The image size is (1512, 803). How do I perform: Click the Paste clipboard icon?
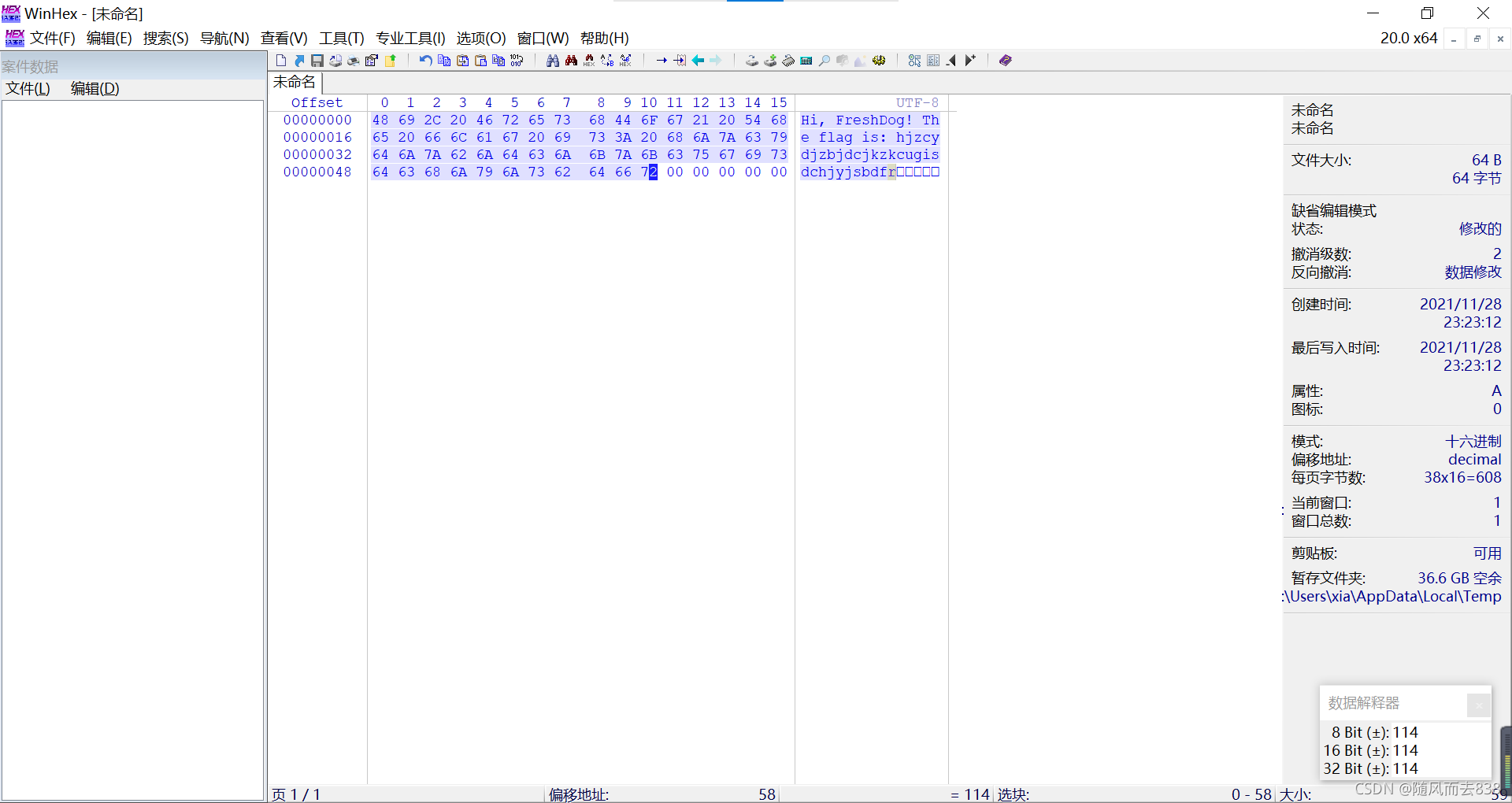[x=480, y=61]
